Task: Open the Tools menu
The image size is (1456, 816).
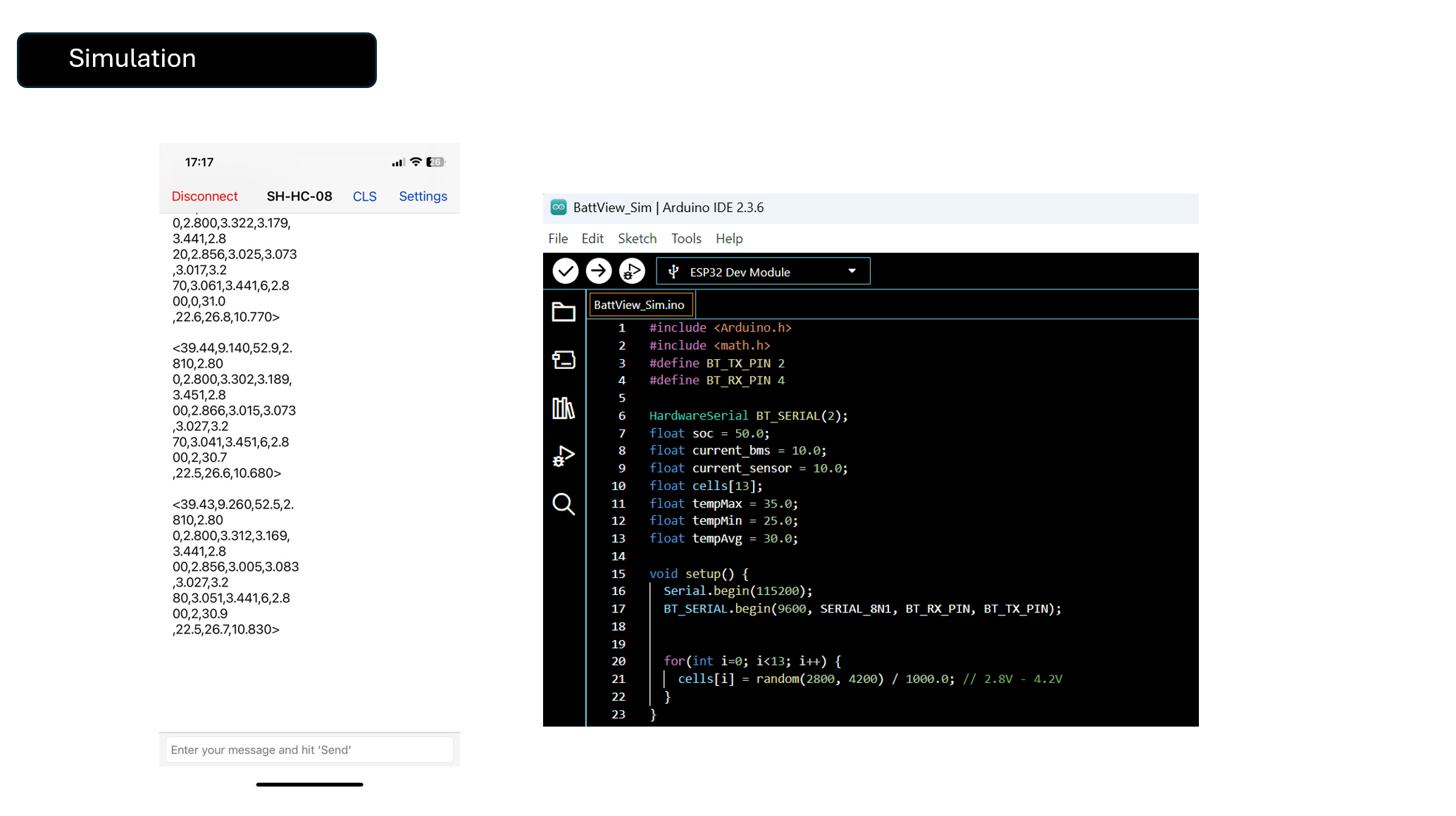Action: coord(686,239)
